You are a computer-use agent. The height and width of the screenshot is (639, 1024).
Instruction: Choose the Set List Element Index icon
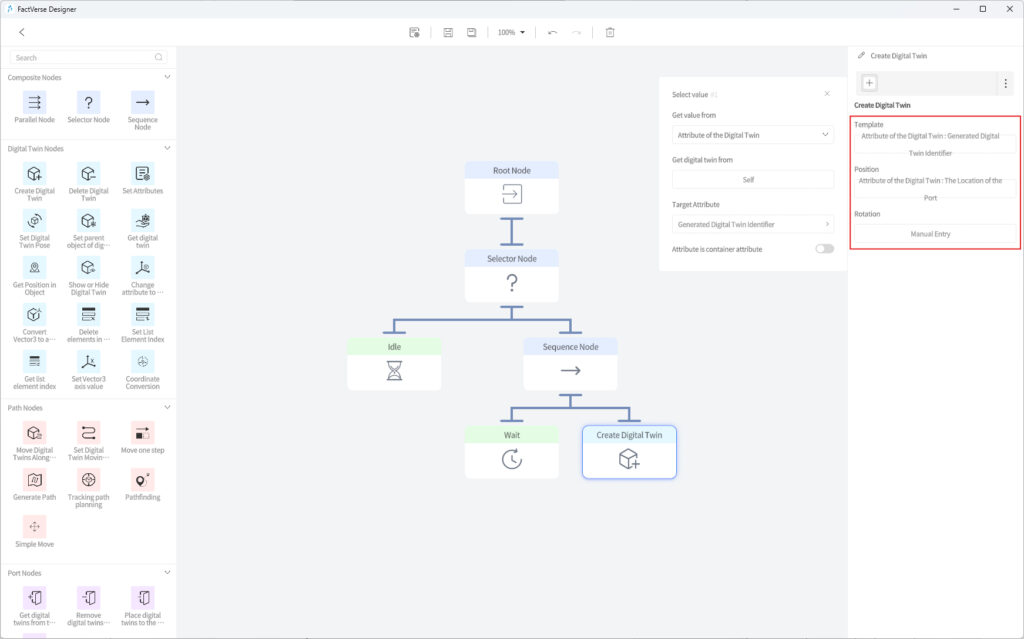pos(142,315)
